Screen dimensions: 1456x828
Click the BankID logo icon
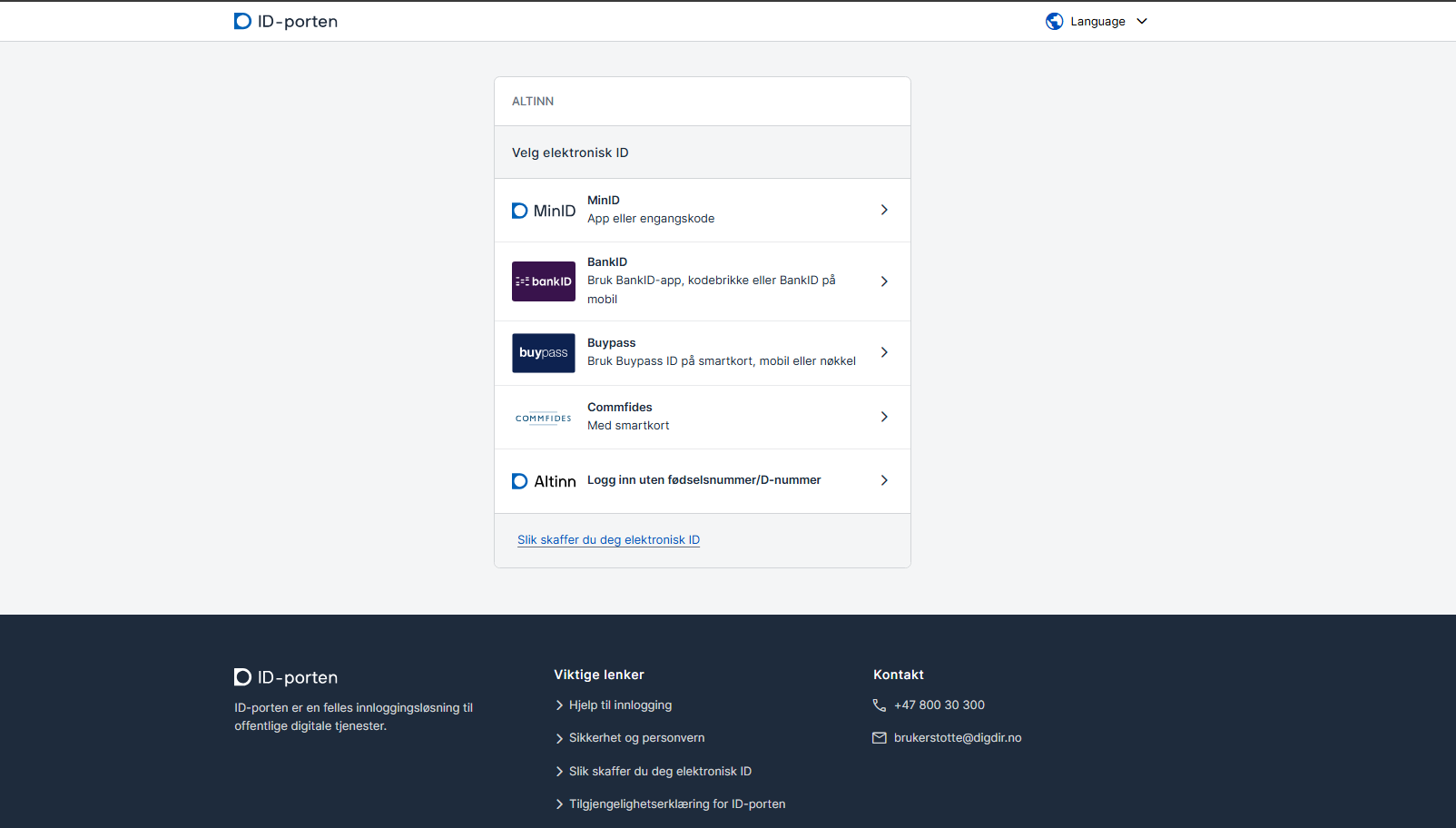click(543, 281)
